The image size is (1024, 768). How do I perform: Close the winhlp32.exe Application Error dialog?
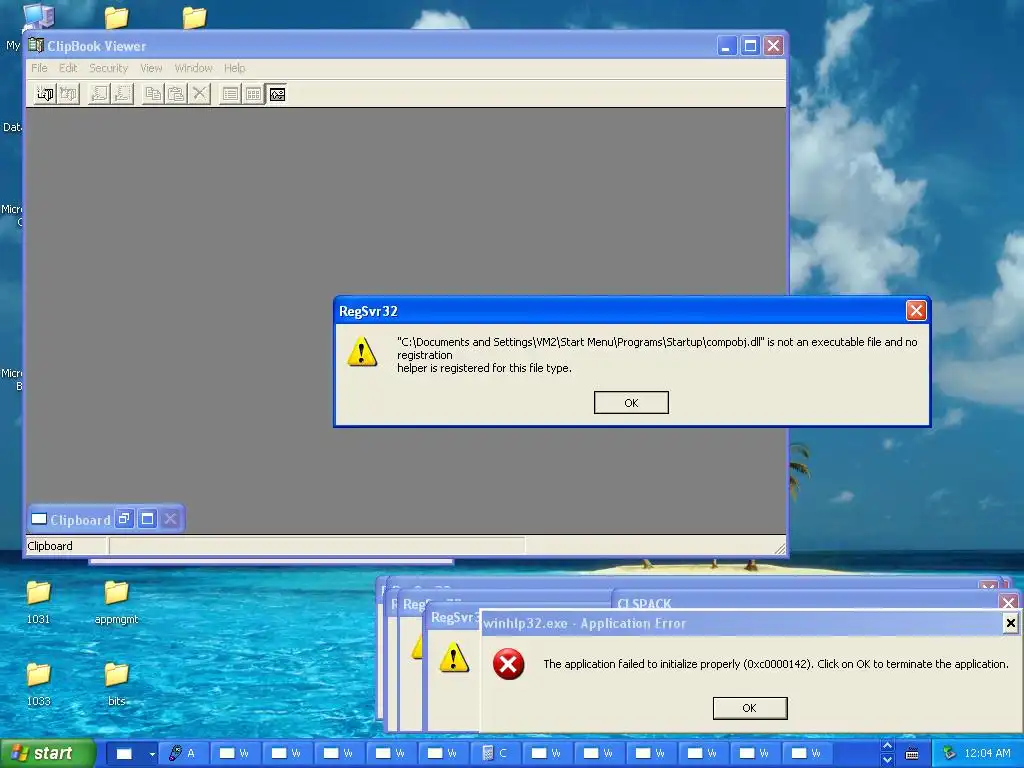tap(1010, 623)
